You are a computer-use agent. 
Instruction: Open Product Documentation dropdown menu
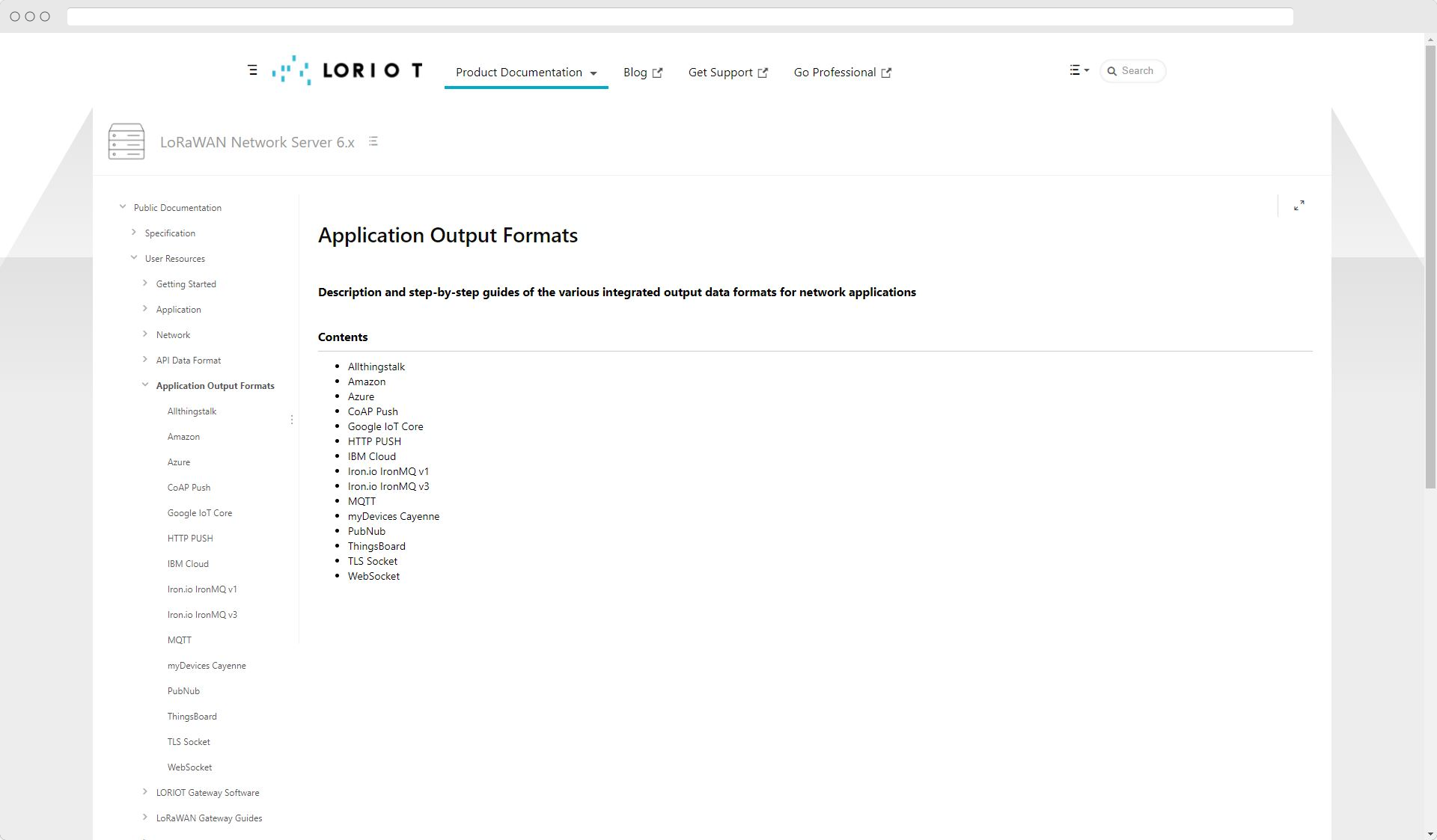(x=526, y=73)
